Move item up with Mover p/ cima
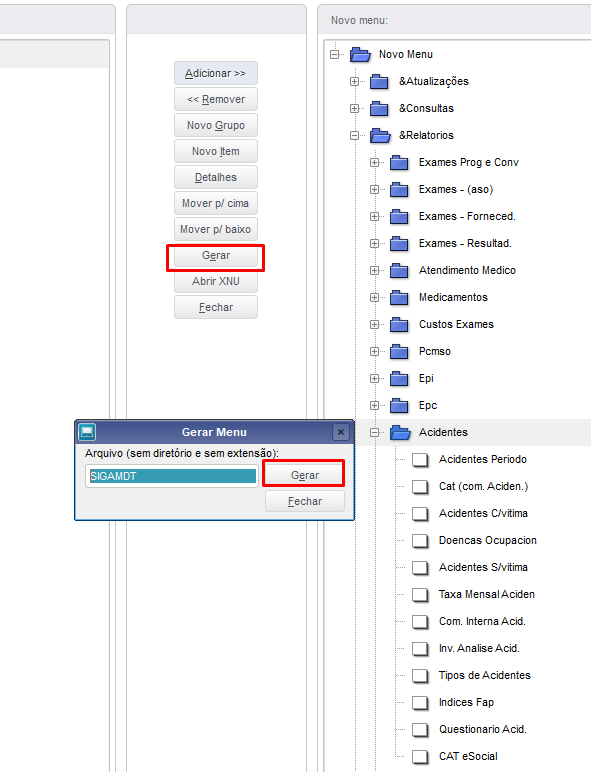The image size is (591, 772). [x=216, y=203]
